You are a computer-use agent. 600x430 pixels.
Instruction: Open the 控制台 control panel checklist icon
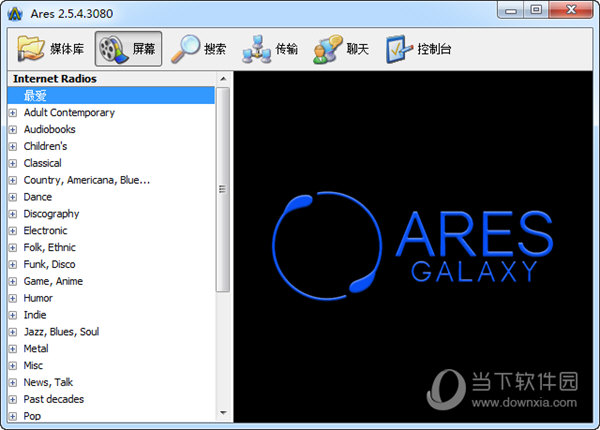pos(399,49)
